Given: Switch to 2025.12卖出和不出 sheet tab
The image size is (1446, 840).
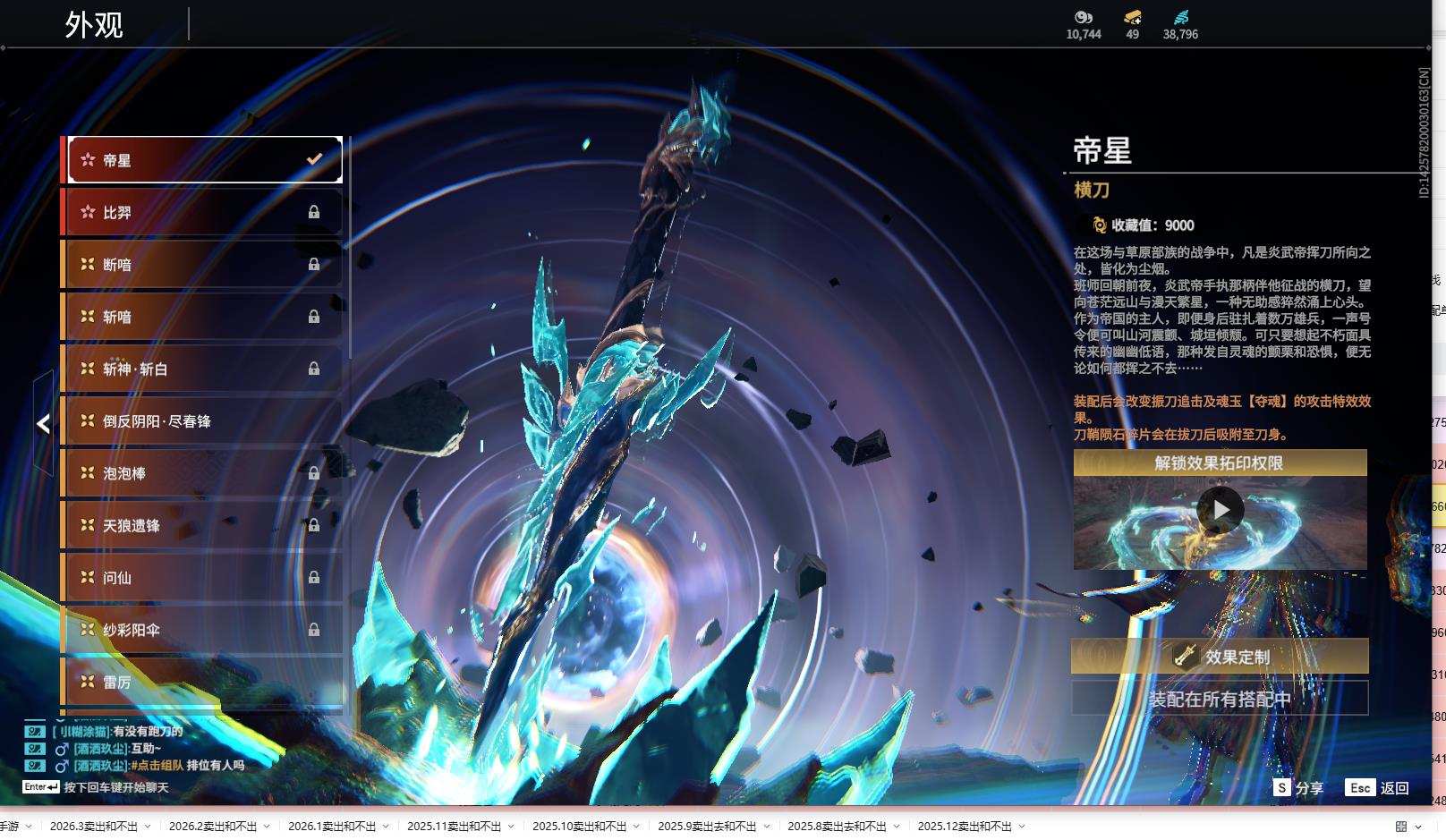Looking at the screenshot, I should (965, 826).
